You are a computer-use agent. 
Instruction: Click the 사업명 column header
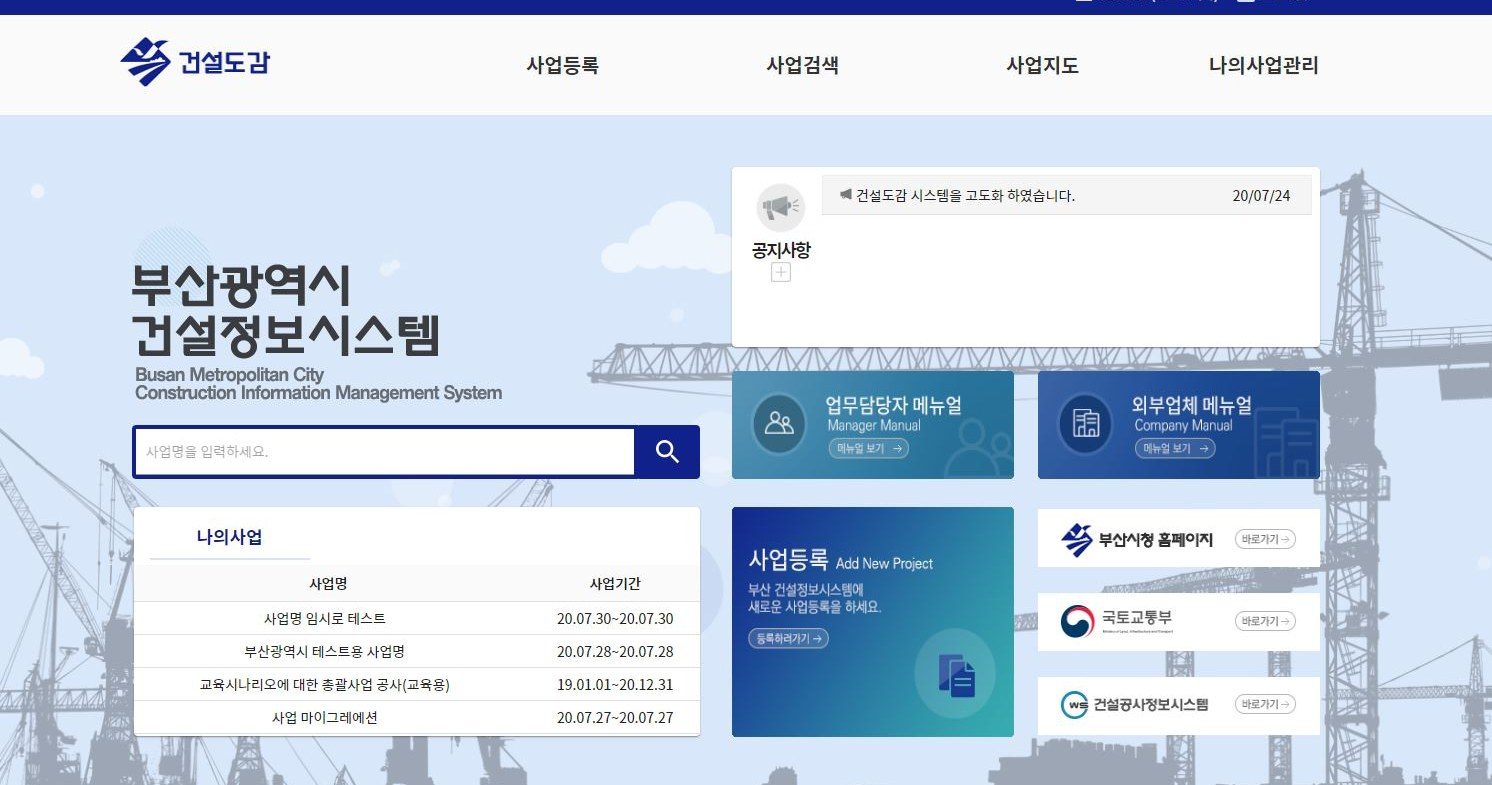click(328, 584)
